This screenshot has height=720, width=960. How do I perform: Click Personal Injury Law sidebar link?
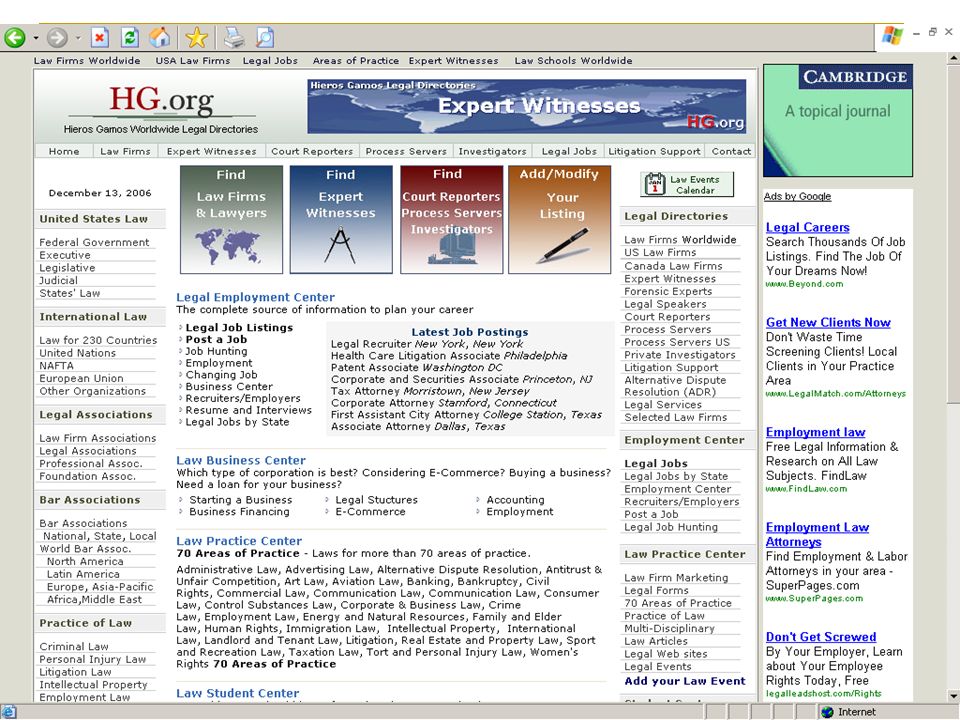coord(92,659)
